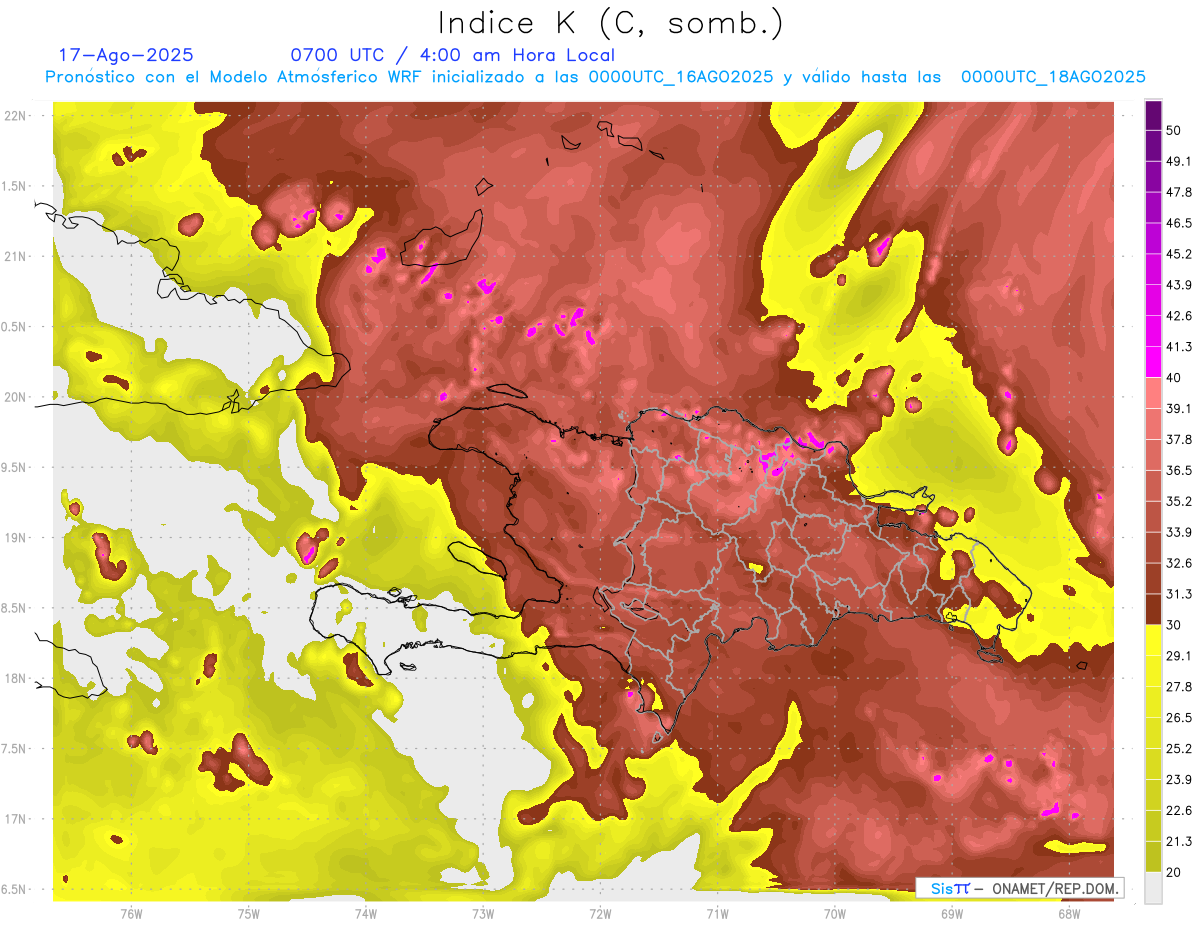Click the '19N' latitude axis label
The image size is (1200, 927).
pos(14,538)
